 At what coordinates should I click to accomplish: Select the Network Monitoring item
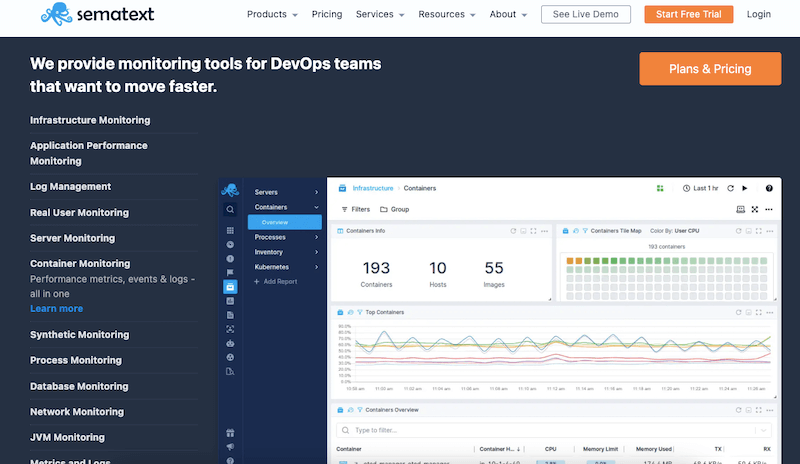coord(77,411)
